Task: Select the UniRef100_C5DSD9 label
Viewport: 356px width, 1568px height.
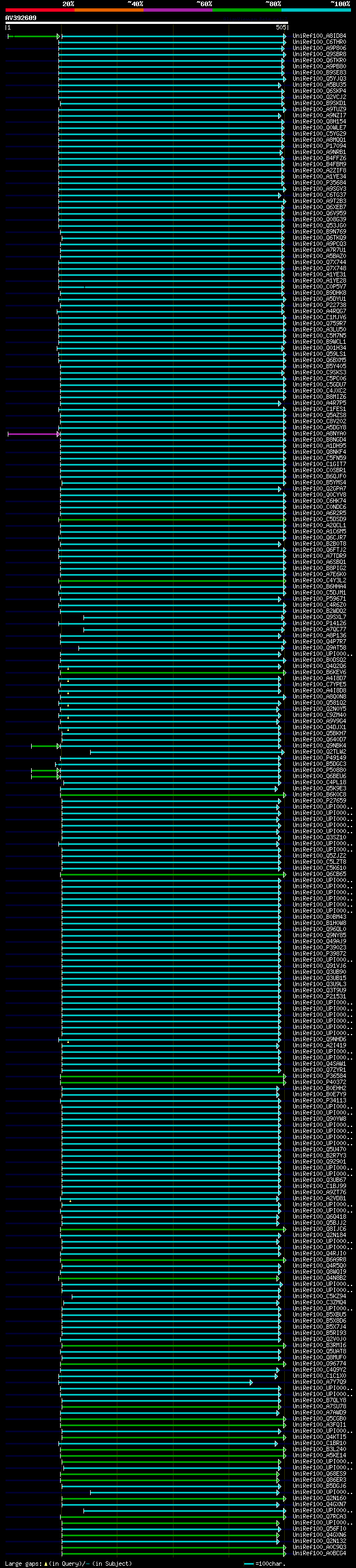Action: [x=319, y=519]
